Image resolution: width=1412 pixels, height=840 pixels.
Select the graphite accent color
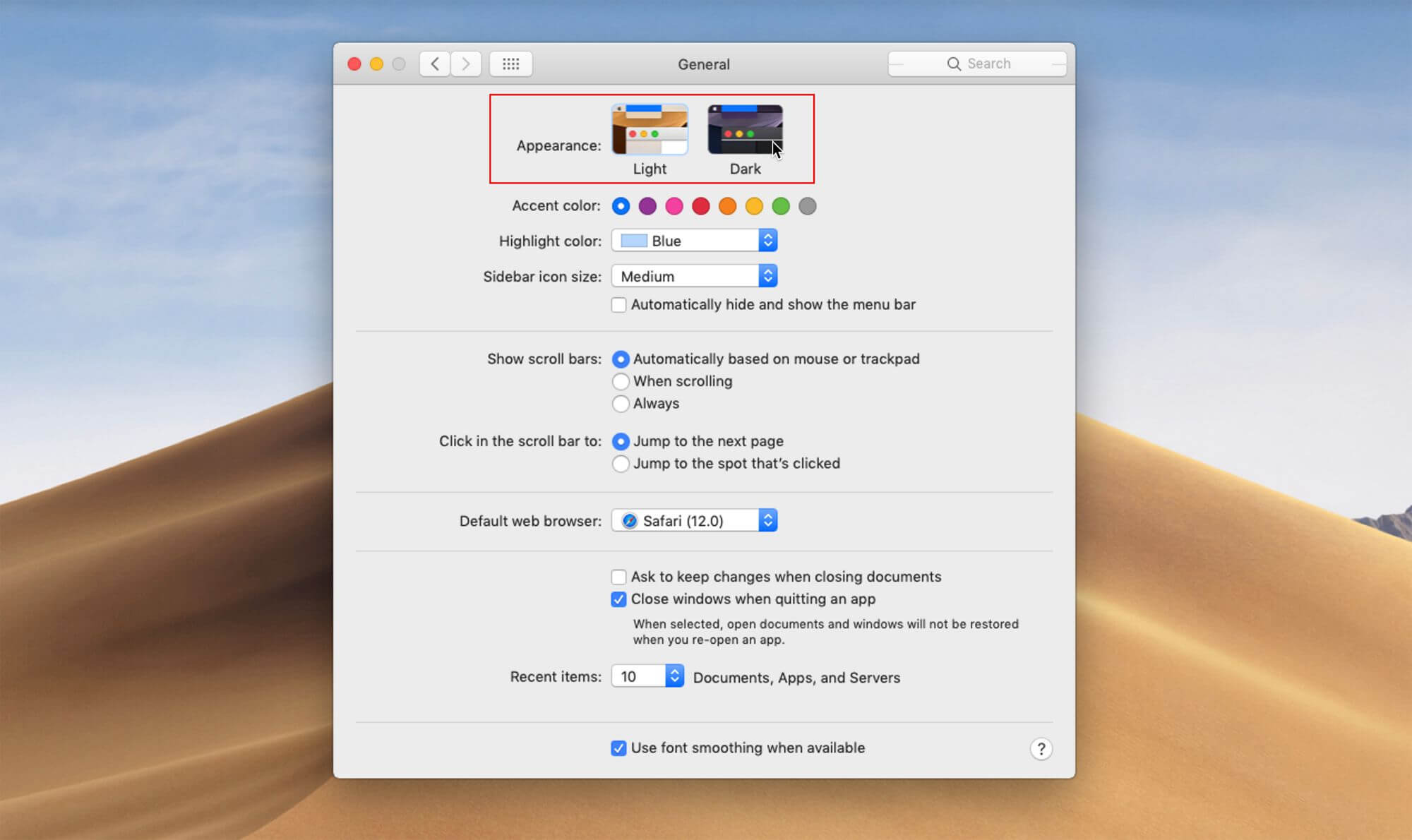[x=807, y=206]
